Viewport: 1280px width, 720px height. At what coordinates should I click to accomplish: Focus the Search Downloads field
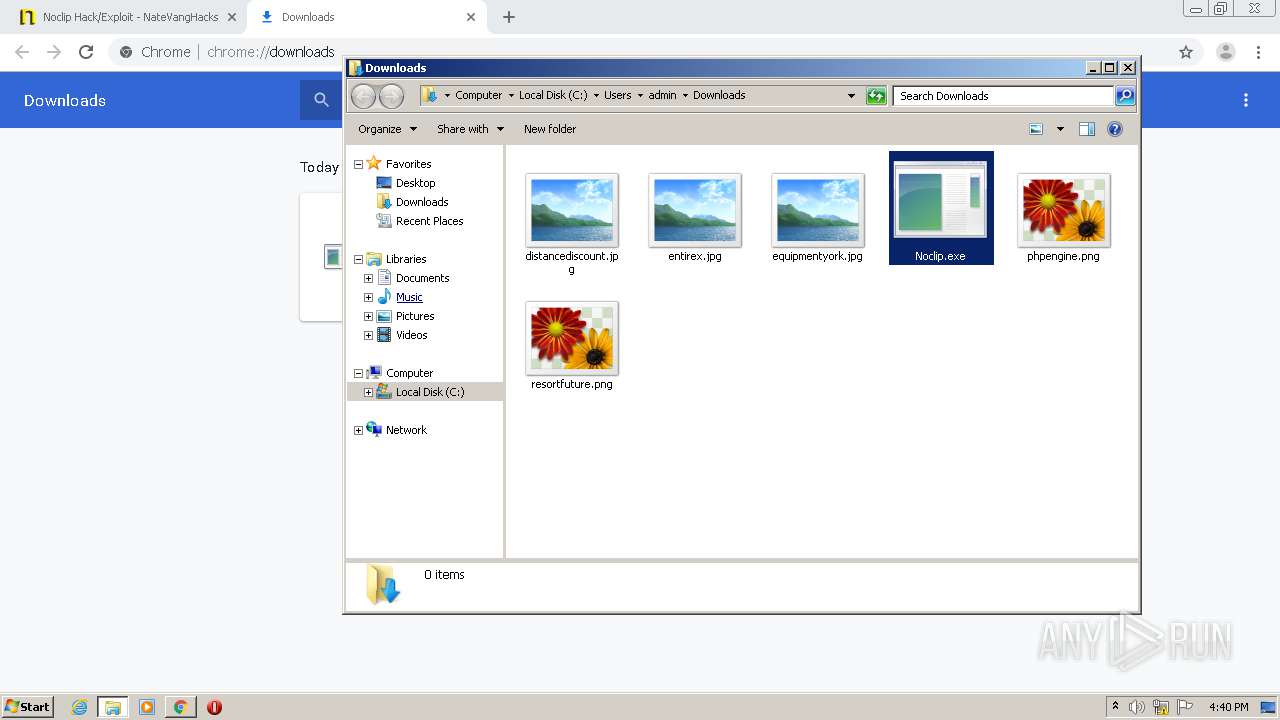click(1003, 96)
